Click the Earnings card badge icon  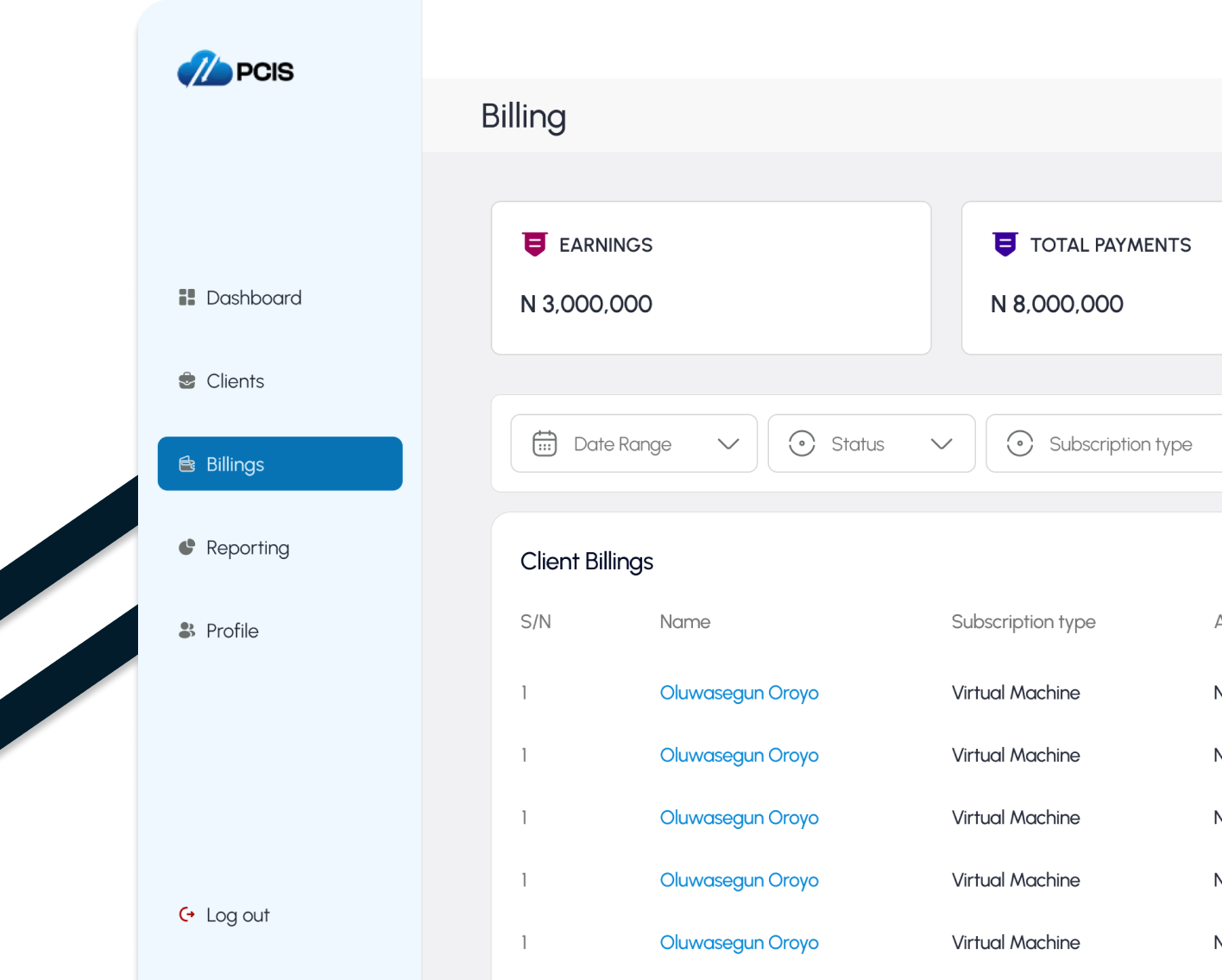pyautogui.click(x=535, y=244)
